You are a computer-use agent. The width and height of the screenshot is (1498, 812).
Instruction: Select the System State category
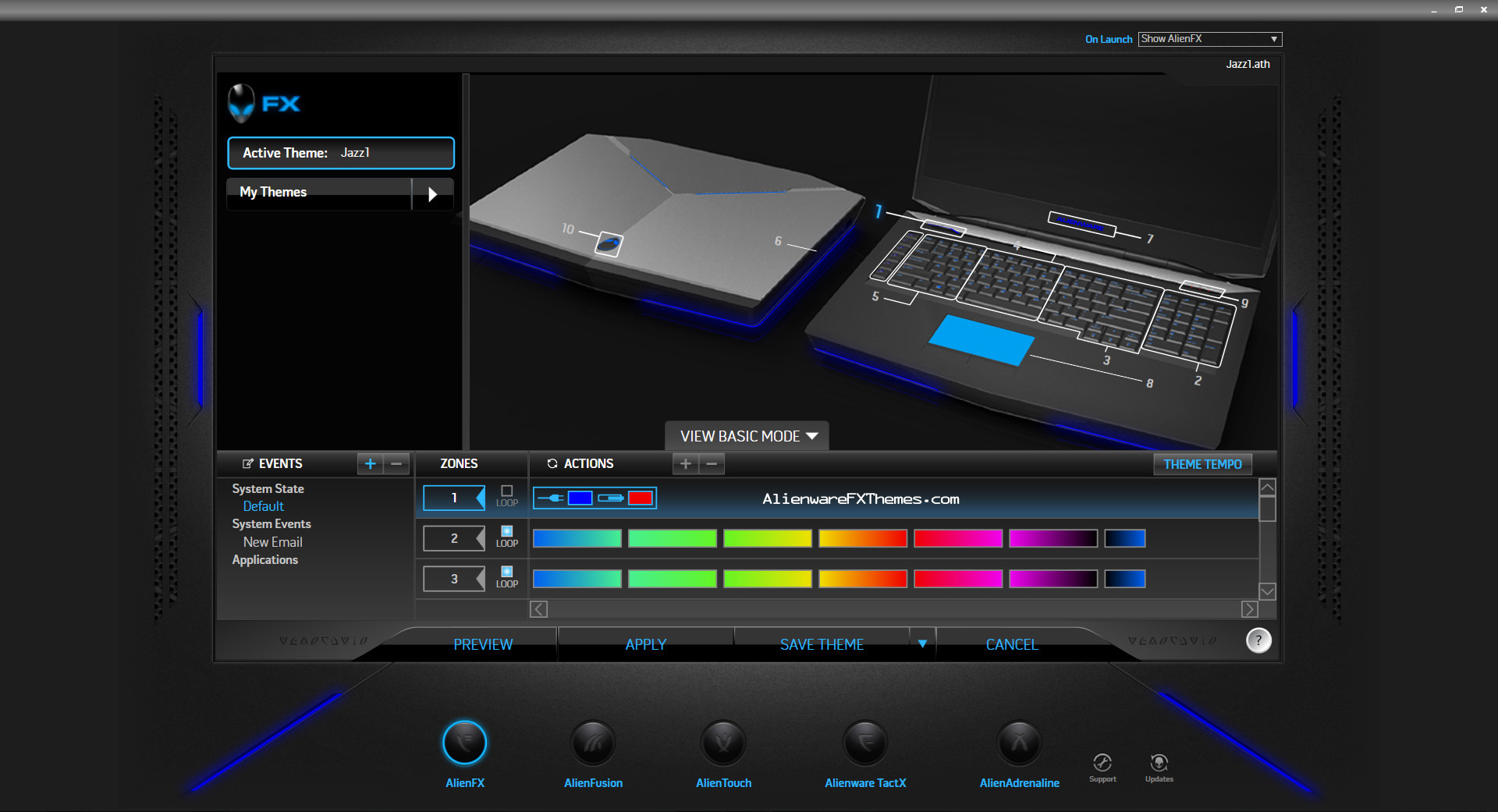click(x=268, y=489)
